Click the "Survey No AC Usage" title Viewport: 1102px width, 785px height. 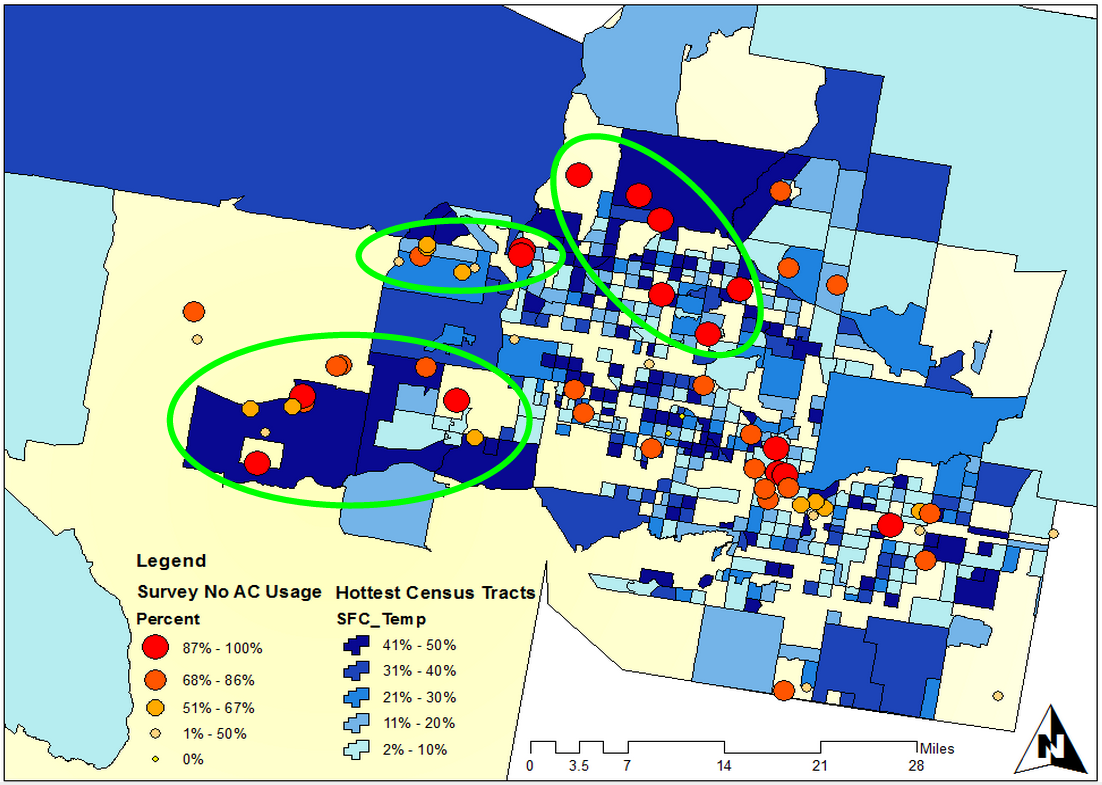230,592
